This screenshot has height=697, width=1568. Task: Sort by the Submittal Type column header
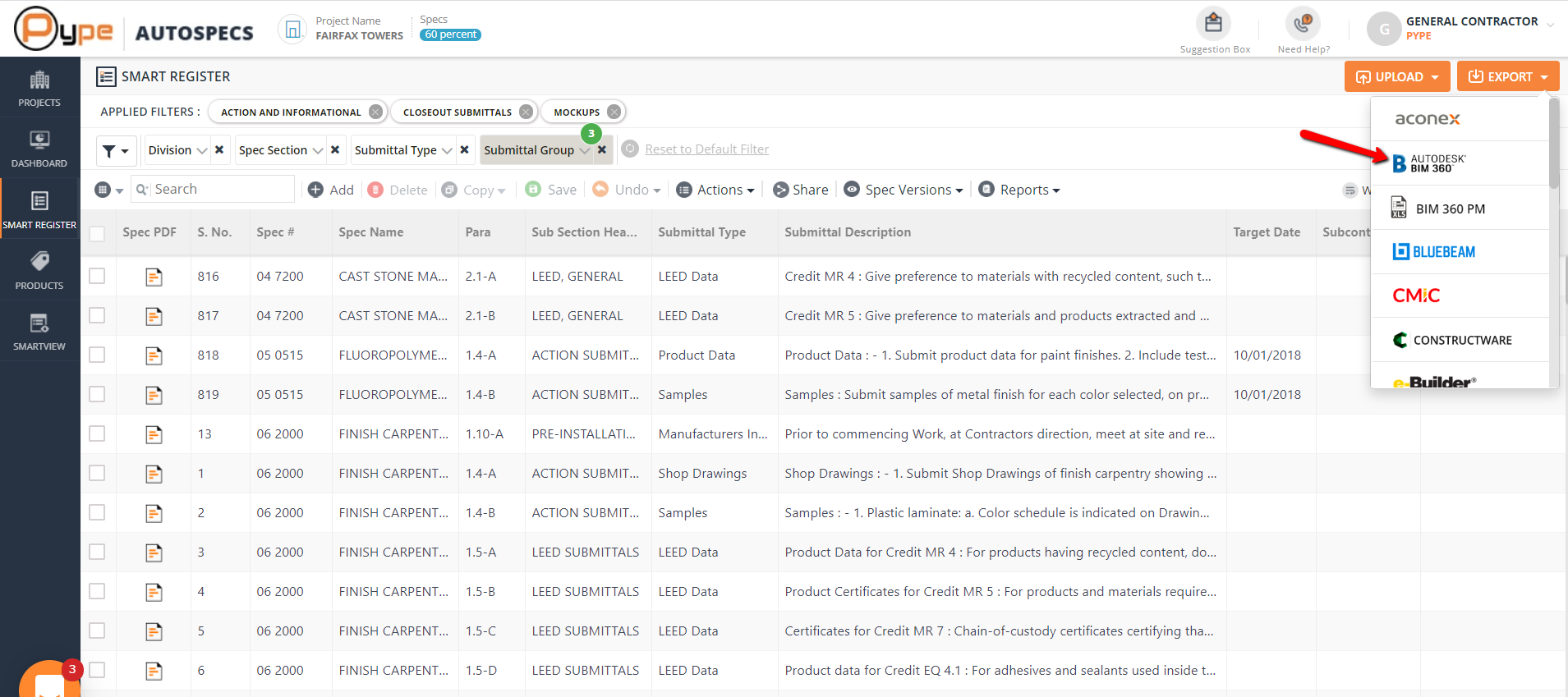point(701,232)
